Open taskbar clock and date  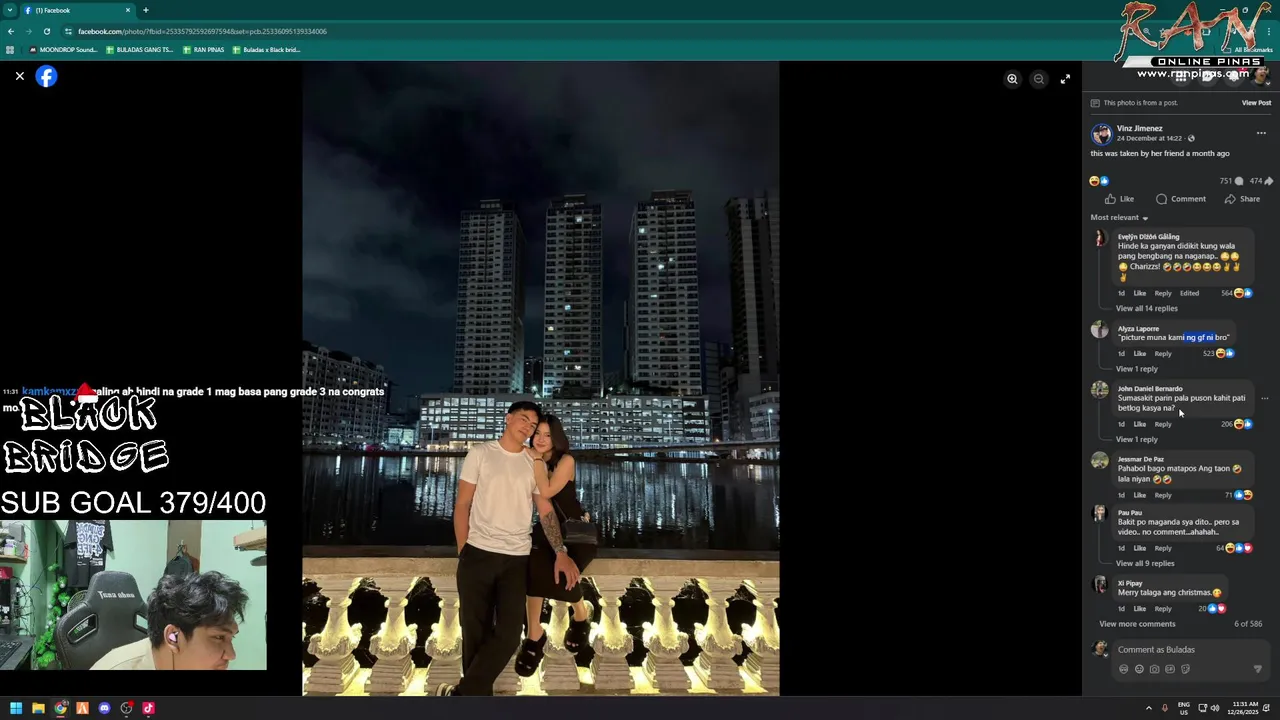click(1245, 708)
